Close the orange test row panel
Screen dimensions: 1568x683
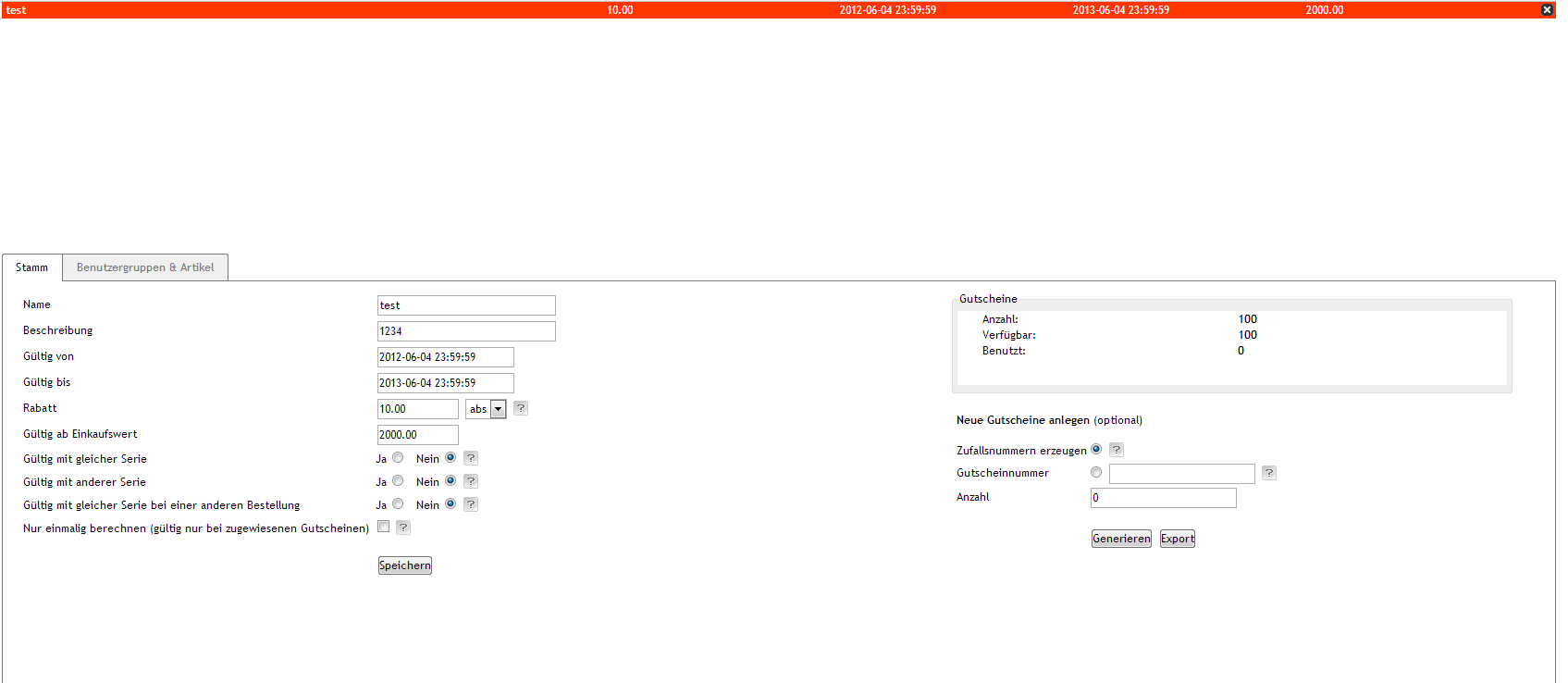(x=1547, y=10)
